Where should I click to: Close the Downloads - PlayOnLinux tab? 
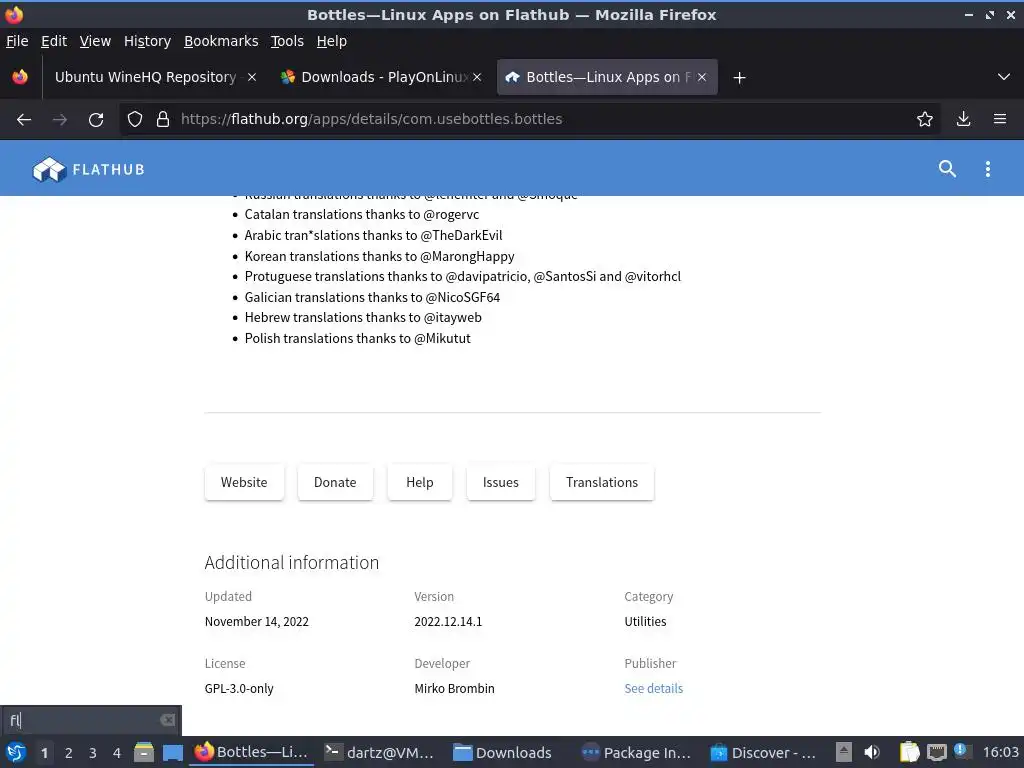click(x=477, y=77)
